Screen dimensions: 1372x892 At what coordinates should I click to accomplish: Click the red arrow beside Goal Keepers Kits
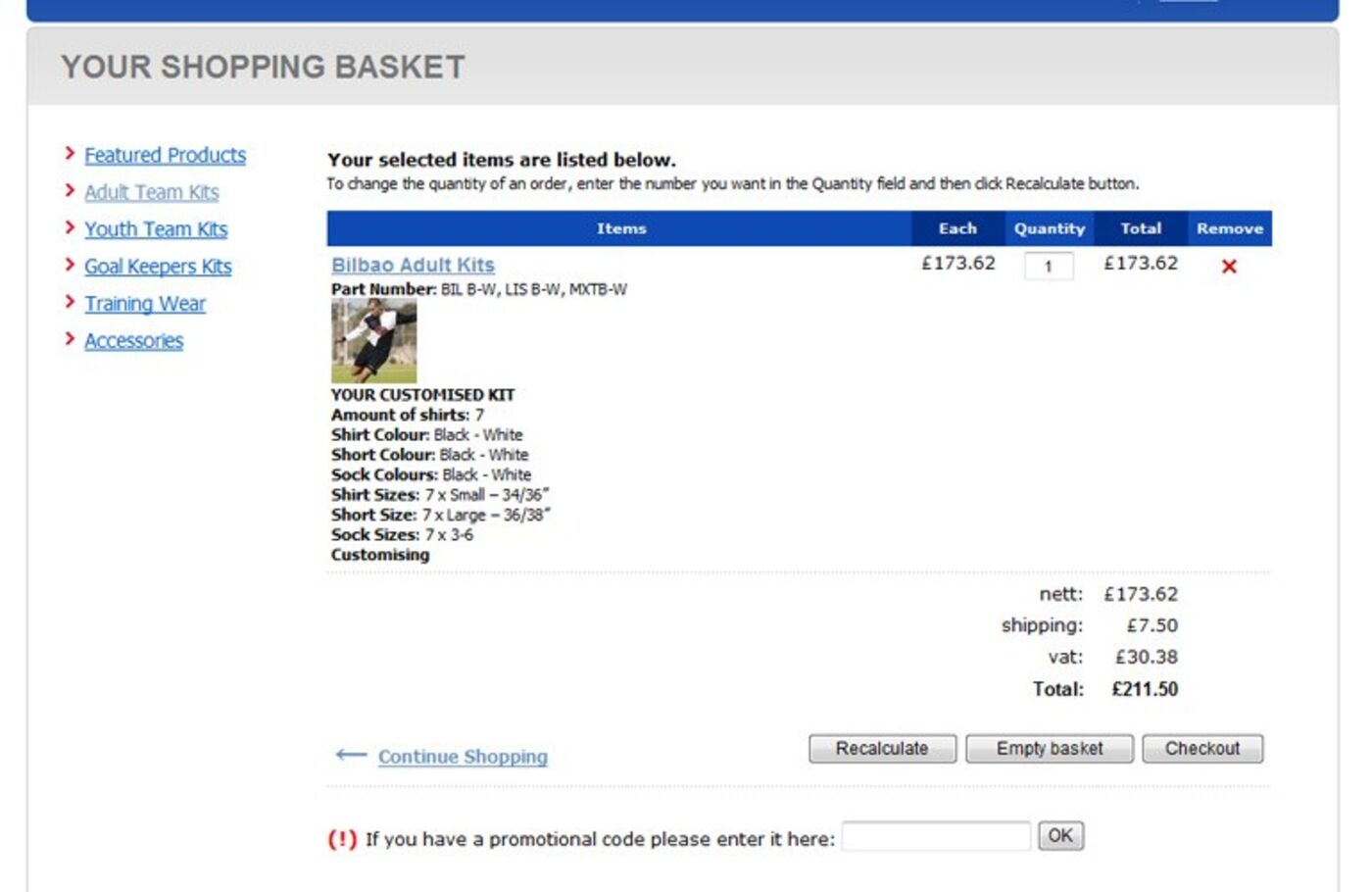point(69,264)
